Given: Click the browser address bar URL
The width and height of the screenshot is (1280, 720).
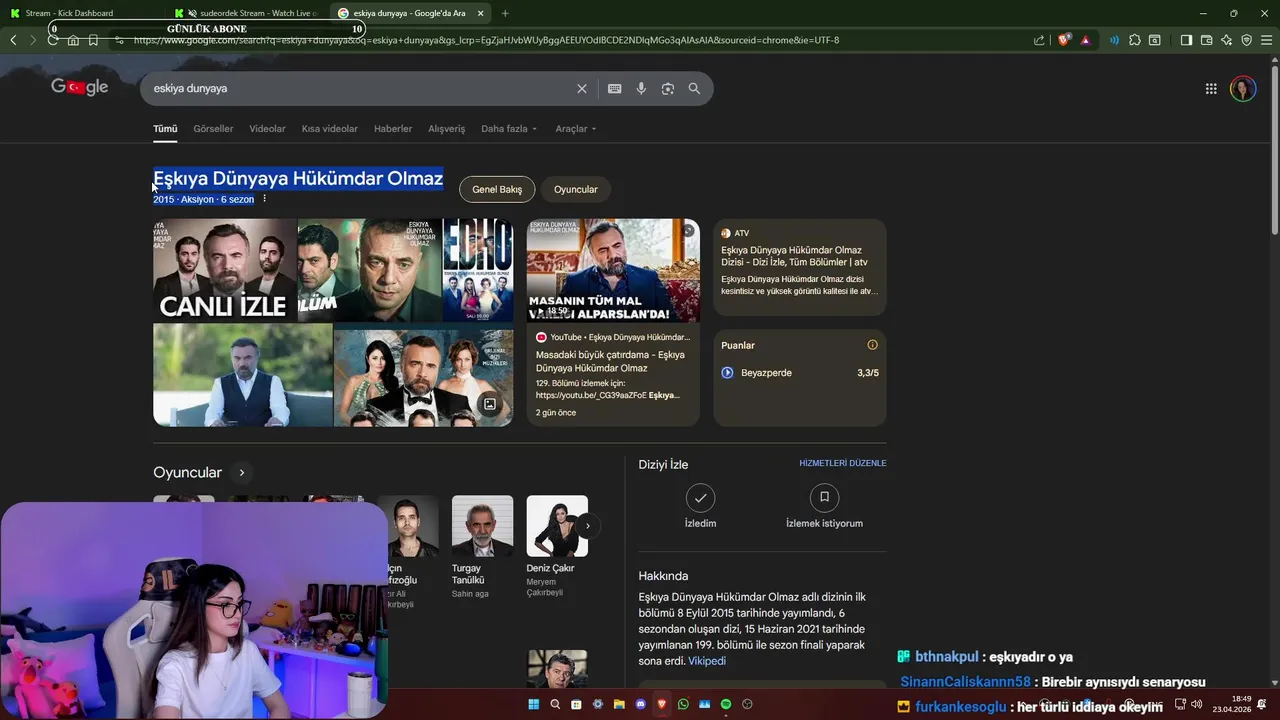Looking at the screenshot, I should tap(485, 40).
